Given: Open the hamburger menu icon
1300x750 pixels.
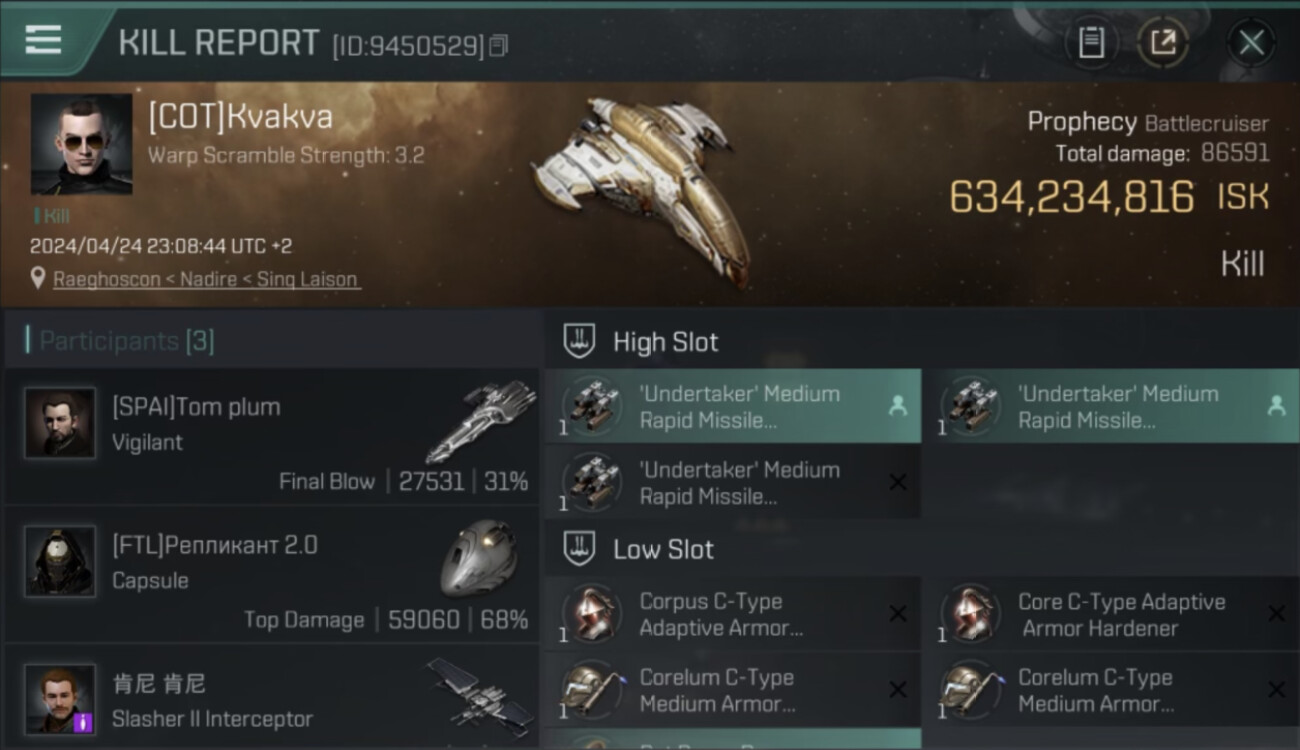Looking at the screenshot, I should 43,40.
